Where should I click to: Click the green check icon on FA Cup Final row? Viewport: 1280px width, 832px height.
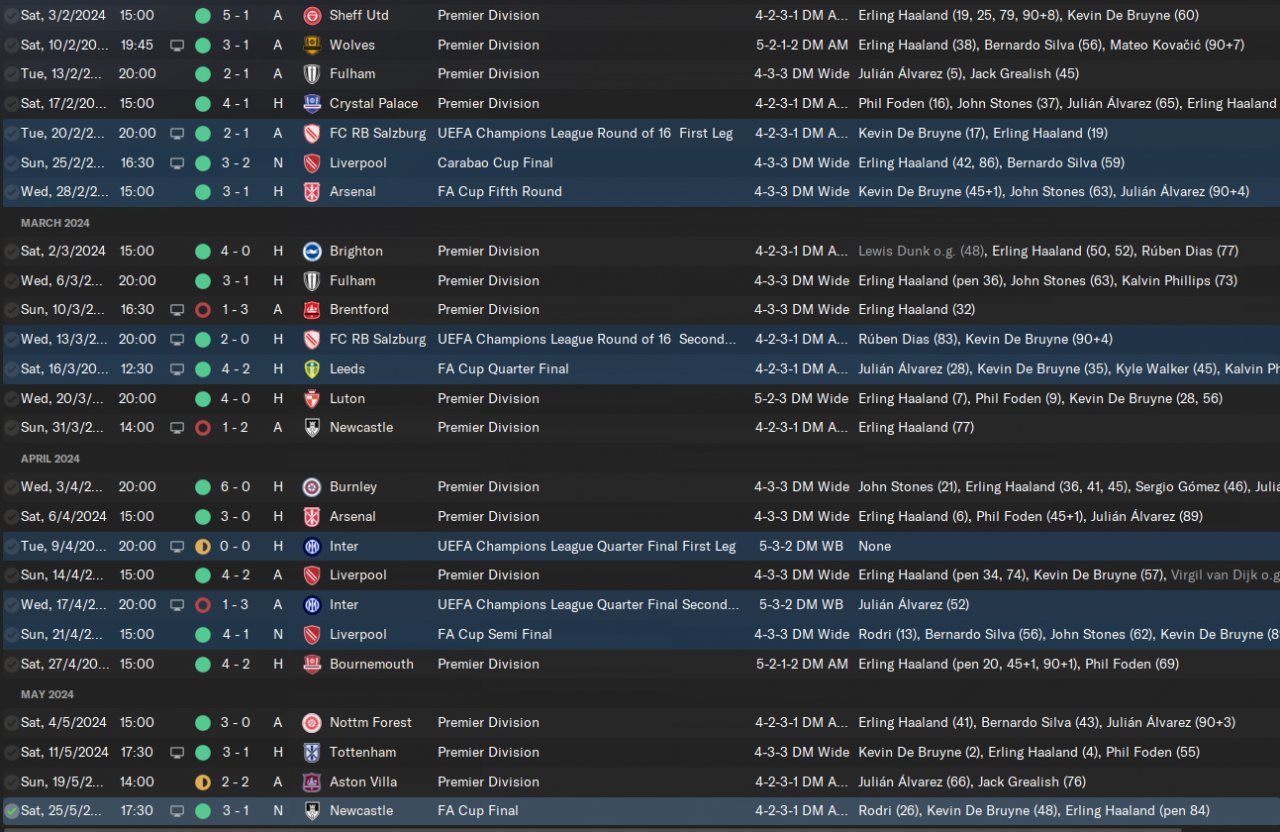pyautogui.click(x=11, y=811)
